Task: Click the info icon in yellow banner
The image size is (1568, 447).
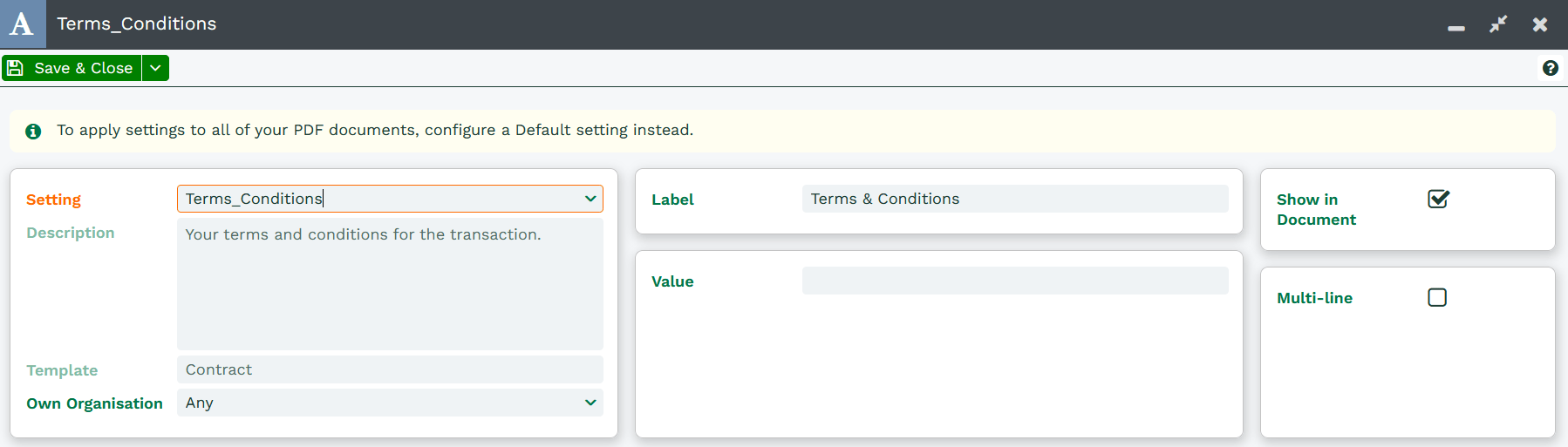Action: click(33, 132)
